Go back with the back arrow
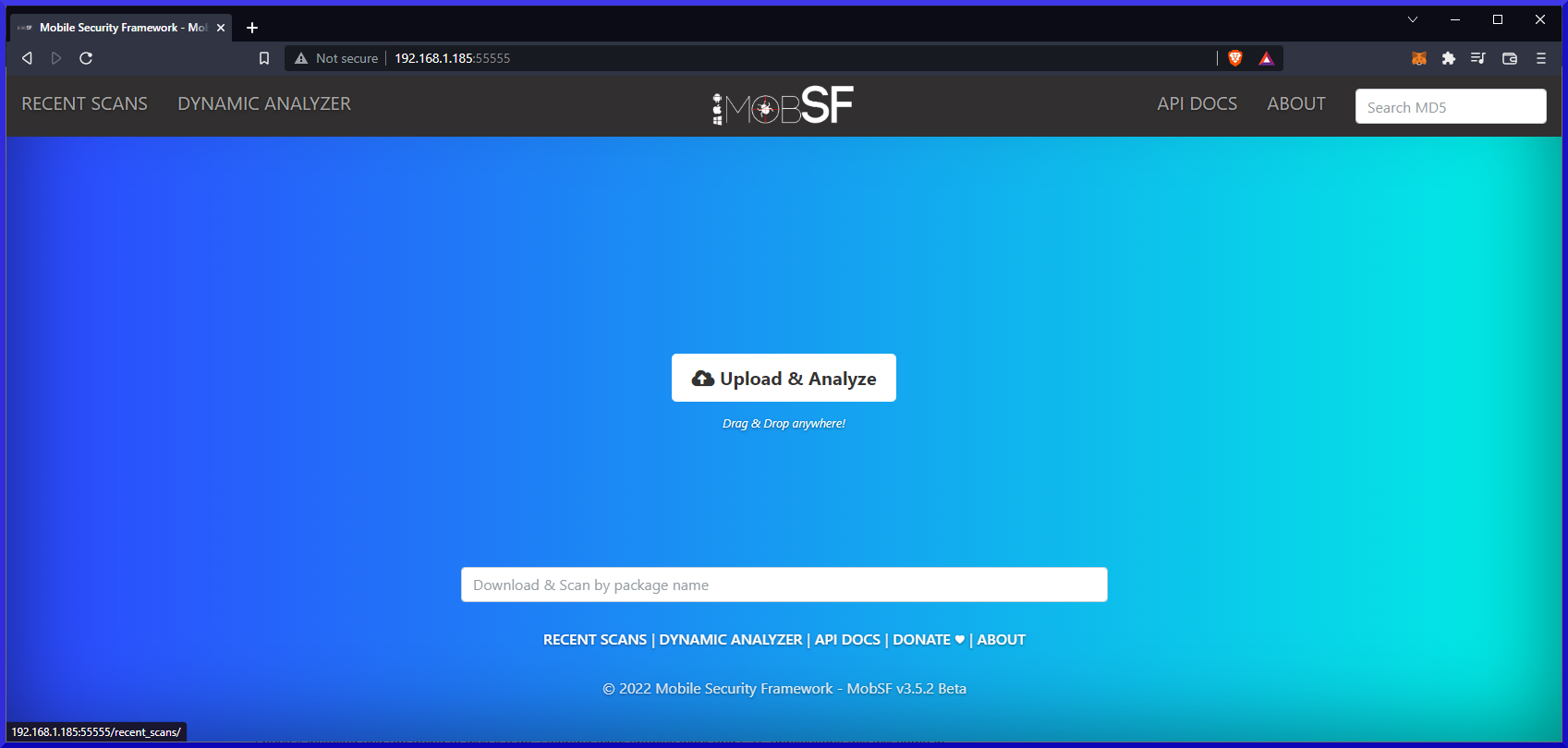This screenshot has height=748, width=1568. pyautogui.click(x=27, y=58)
